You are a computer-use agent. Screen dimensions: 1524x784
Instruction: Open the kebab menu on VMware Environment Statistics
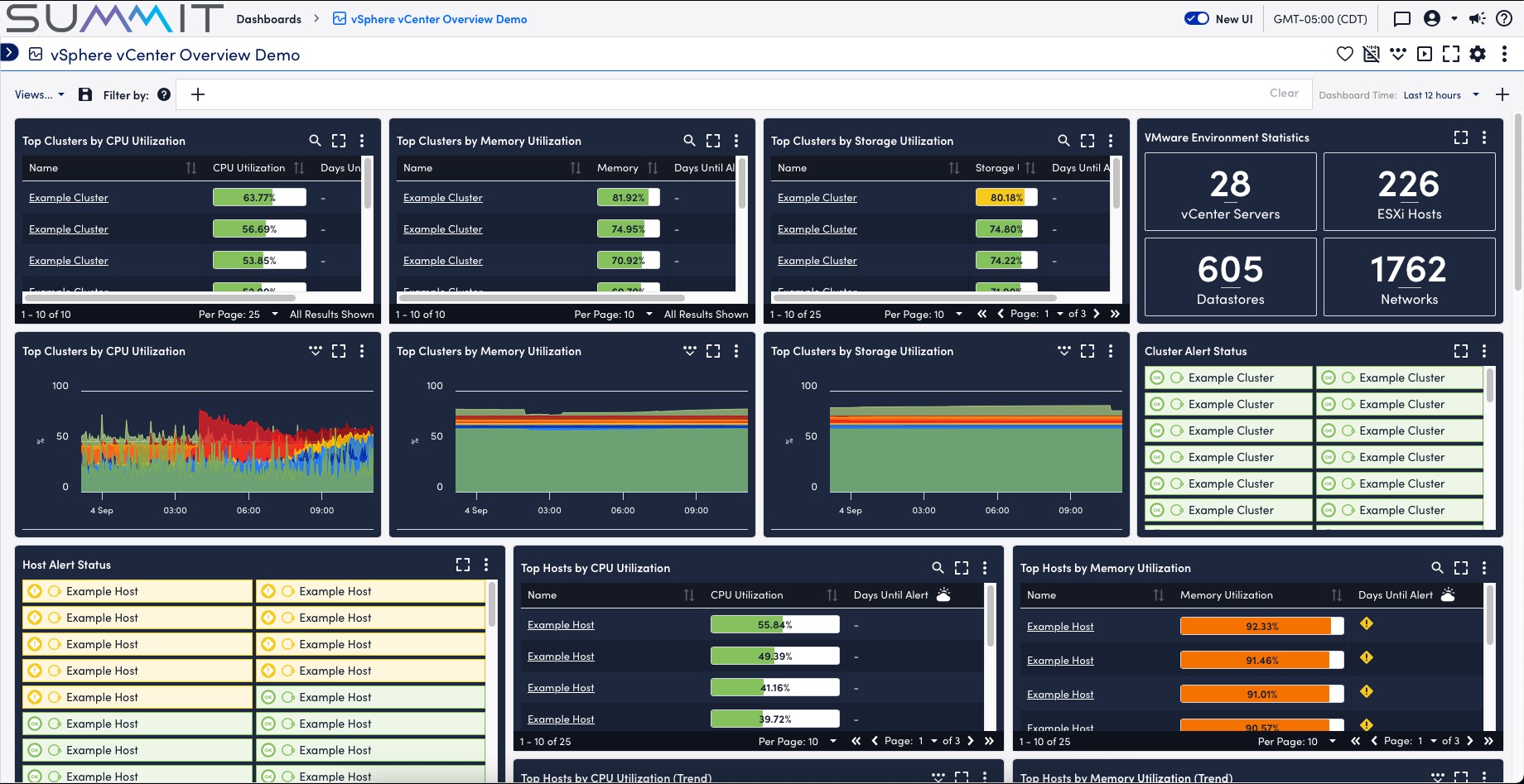1484,137
